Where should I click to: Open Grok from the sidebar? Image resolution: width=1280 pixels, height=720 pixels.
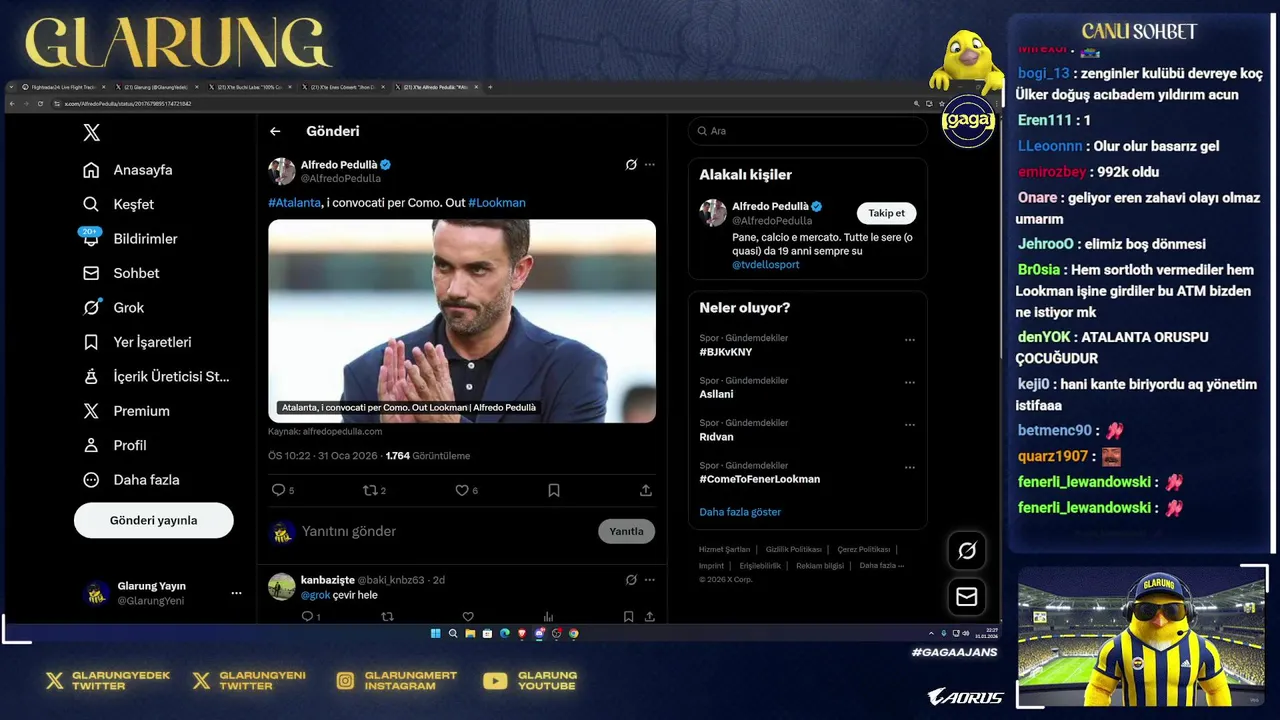coord(113,308)
